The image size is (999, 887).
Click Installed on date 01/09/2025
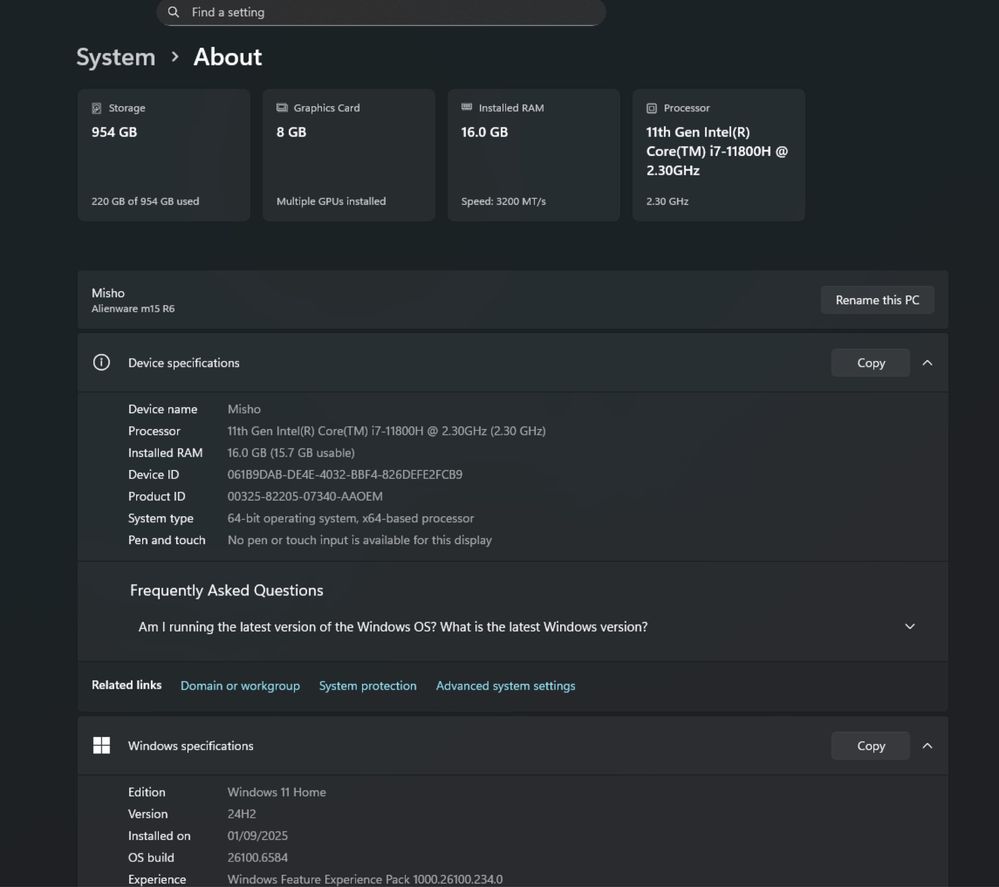click(x=257, y=835)
